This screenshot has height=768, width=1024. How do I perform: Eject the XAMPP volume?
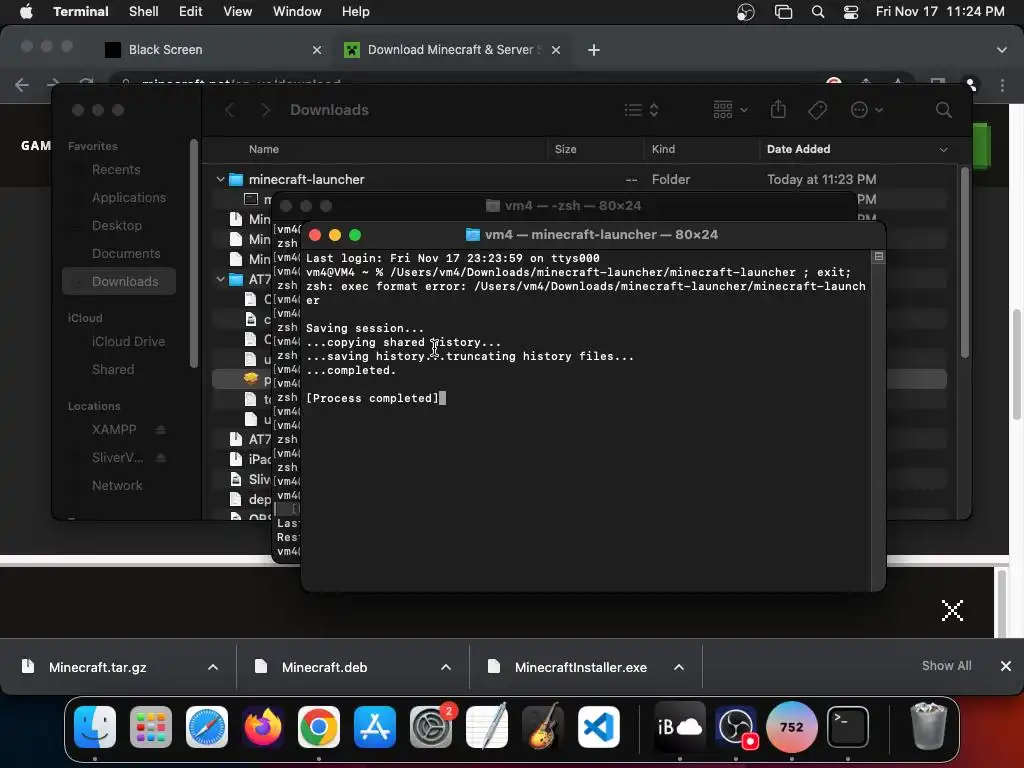[161, 430]
